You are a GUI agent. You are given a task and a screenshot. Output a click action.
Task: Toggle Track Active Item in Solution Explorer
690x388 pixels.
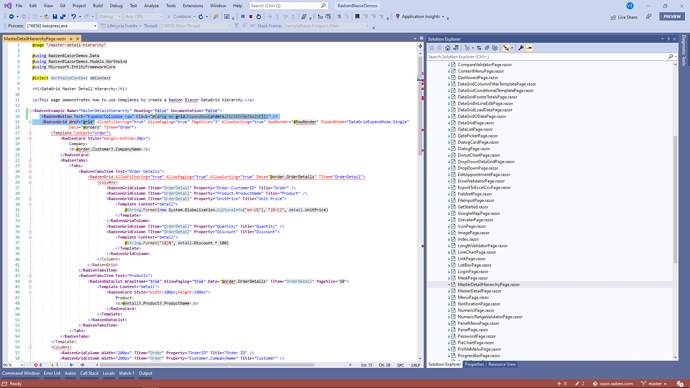[506, 48]
